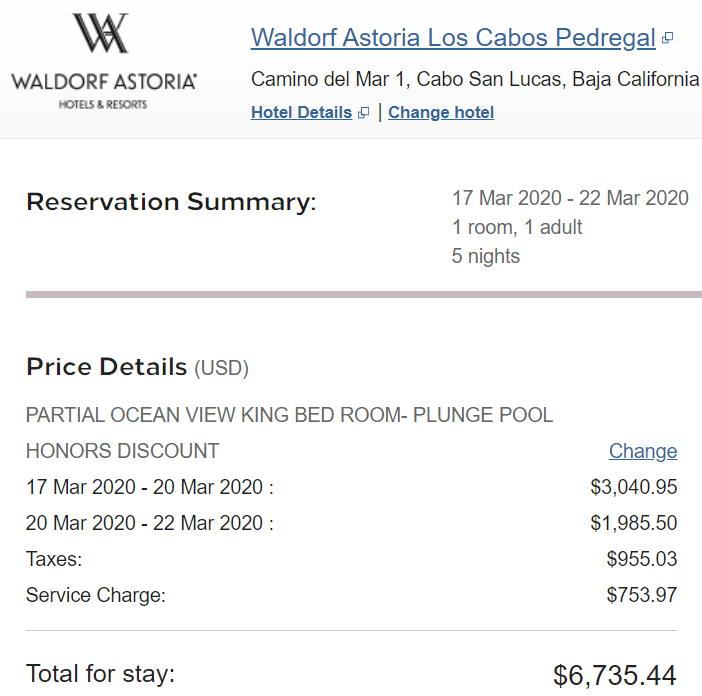The width and height of the screenshot is (702, 696).
Task: Select the Change hotel link
Action: (x=441, y=112)
